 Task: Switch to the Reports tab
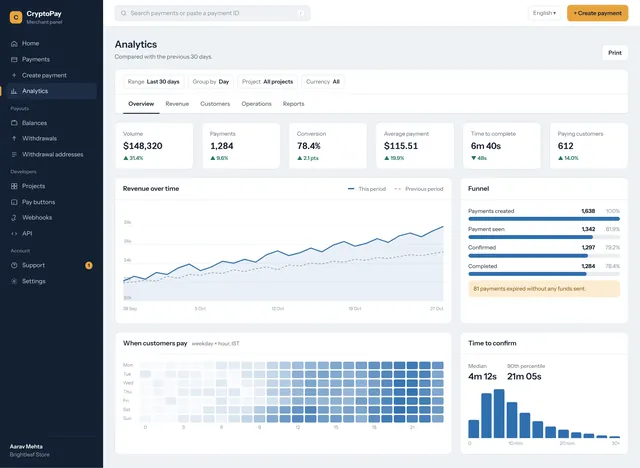(x=293, y=104)
